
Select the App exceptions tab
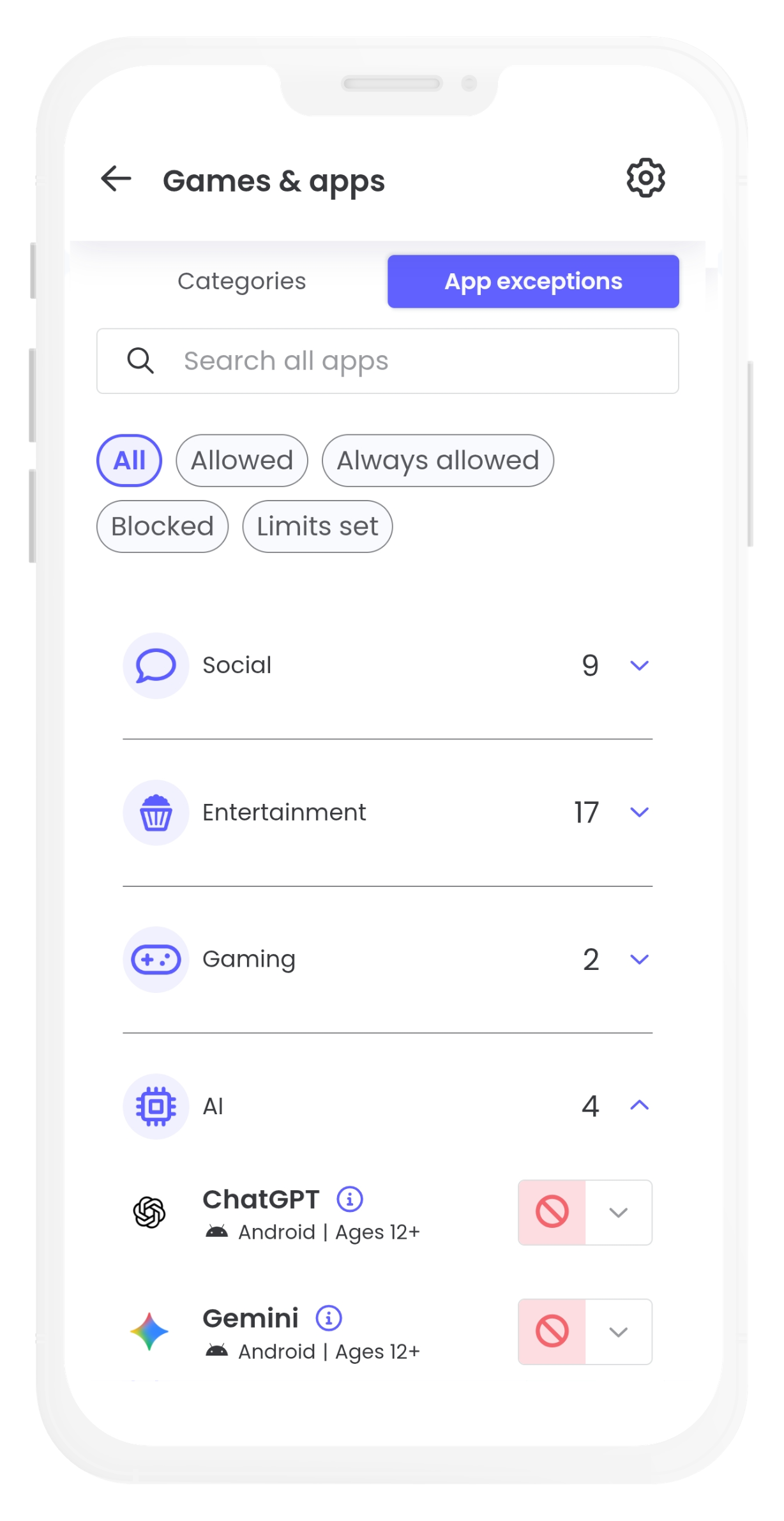click(533, 282)
